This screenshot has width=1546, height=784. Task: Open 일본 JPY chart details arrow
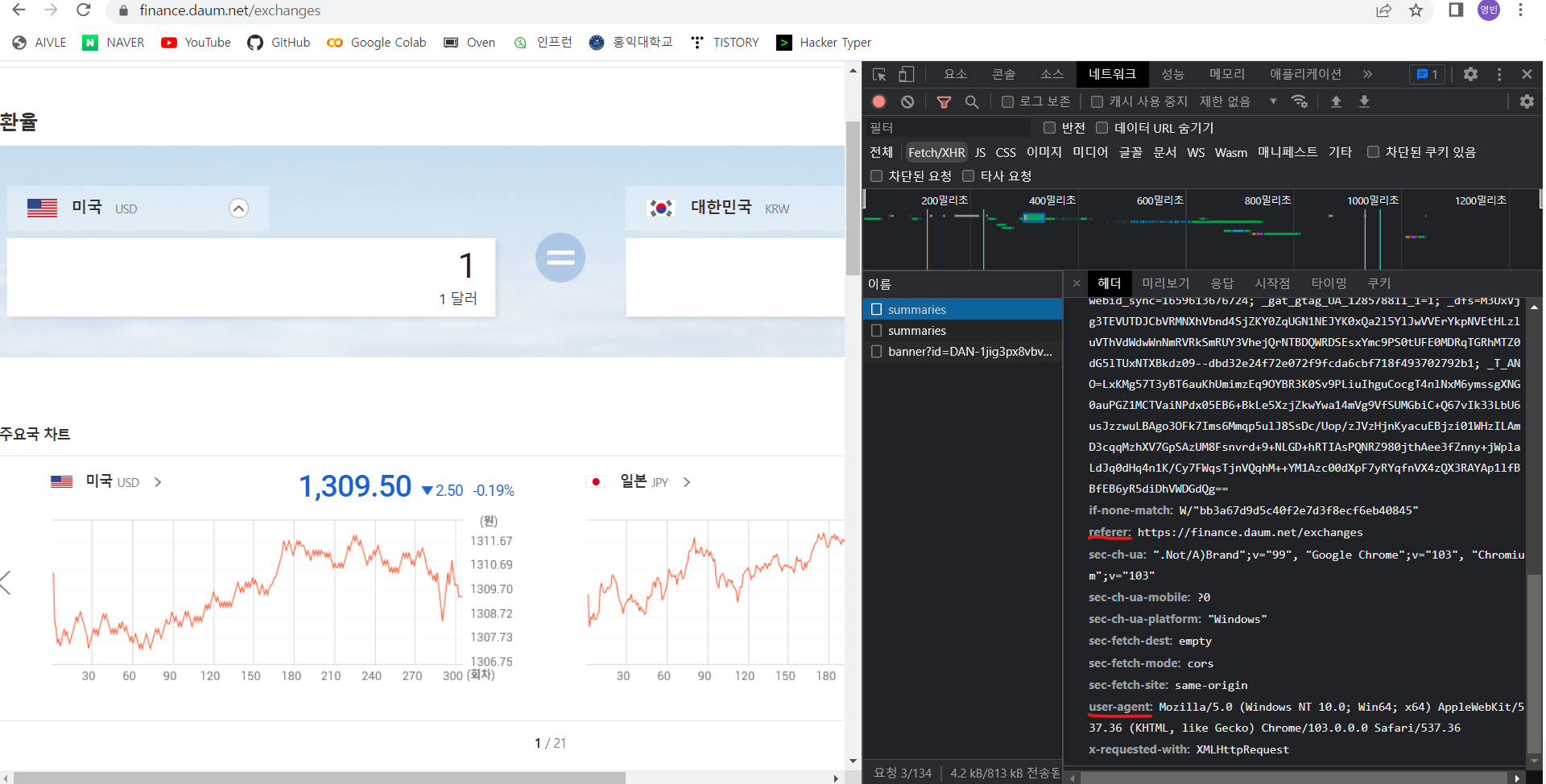[687, 482]
